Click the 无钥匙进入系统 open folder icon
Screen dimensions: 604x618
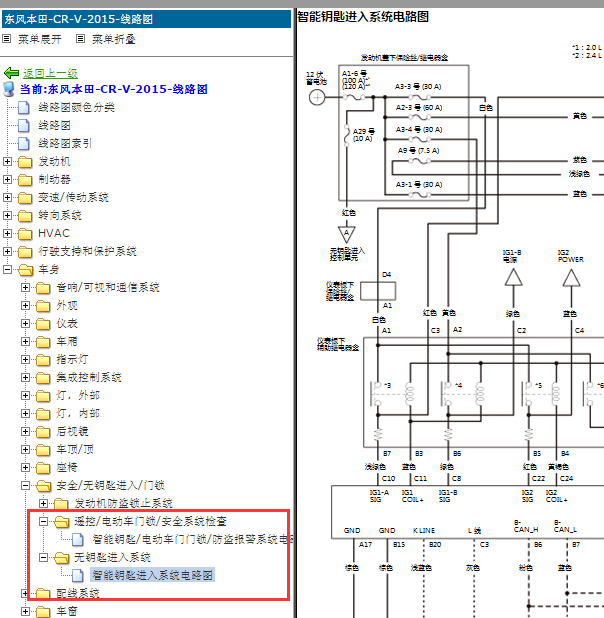tap(62, 558)
